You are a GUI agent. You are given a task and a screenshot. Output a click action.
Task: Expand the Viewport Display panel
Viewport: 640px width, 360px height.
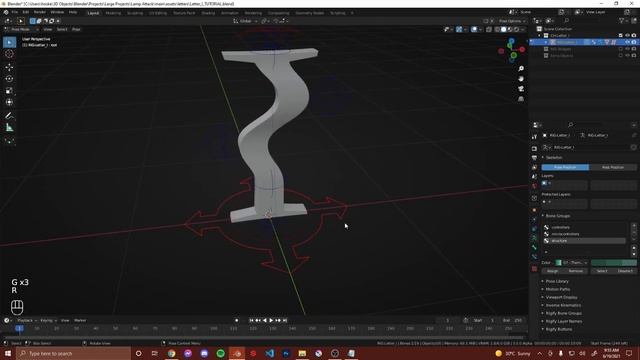[x=561, y=297]
